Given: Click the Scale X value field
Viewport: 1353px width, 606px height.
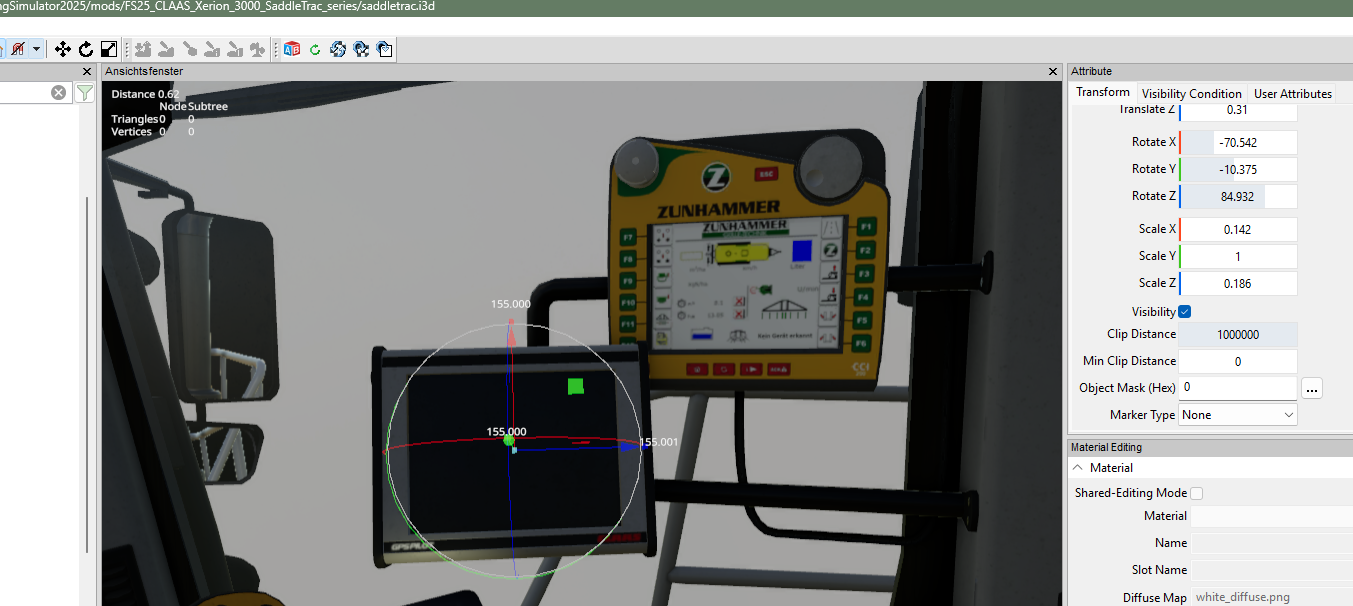Looking at the screenshot, I should click(x=1238, y=230).
